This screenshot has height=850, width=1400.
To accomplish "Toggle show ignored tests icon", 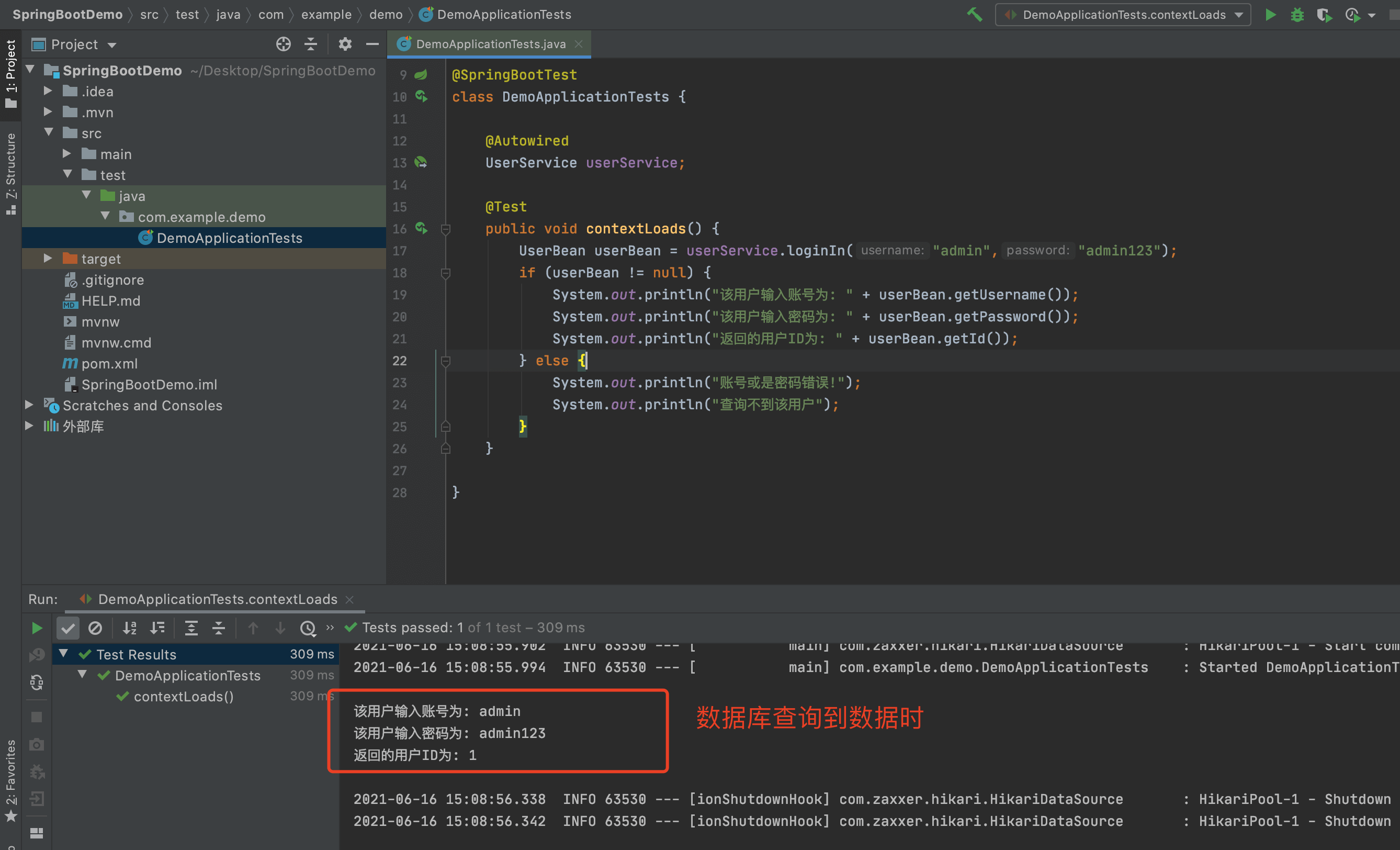I will pos(95,628).
